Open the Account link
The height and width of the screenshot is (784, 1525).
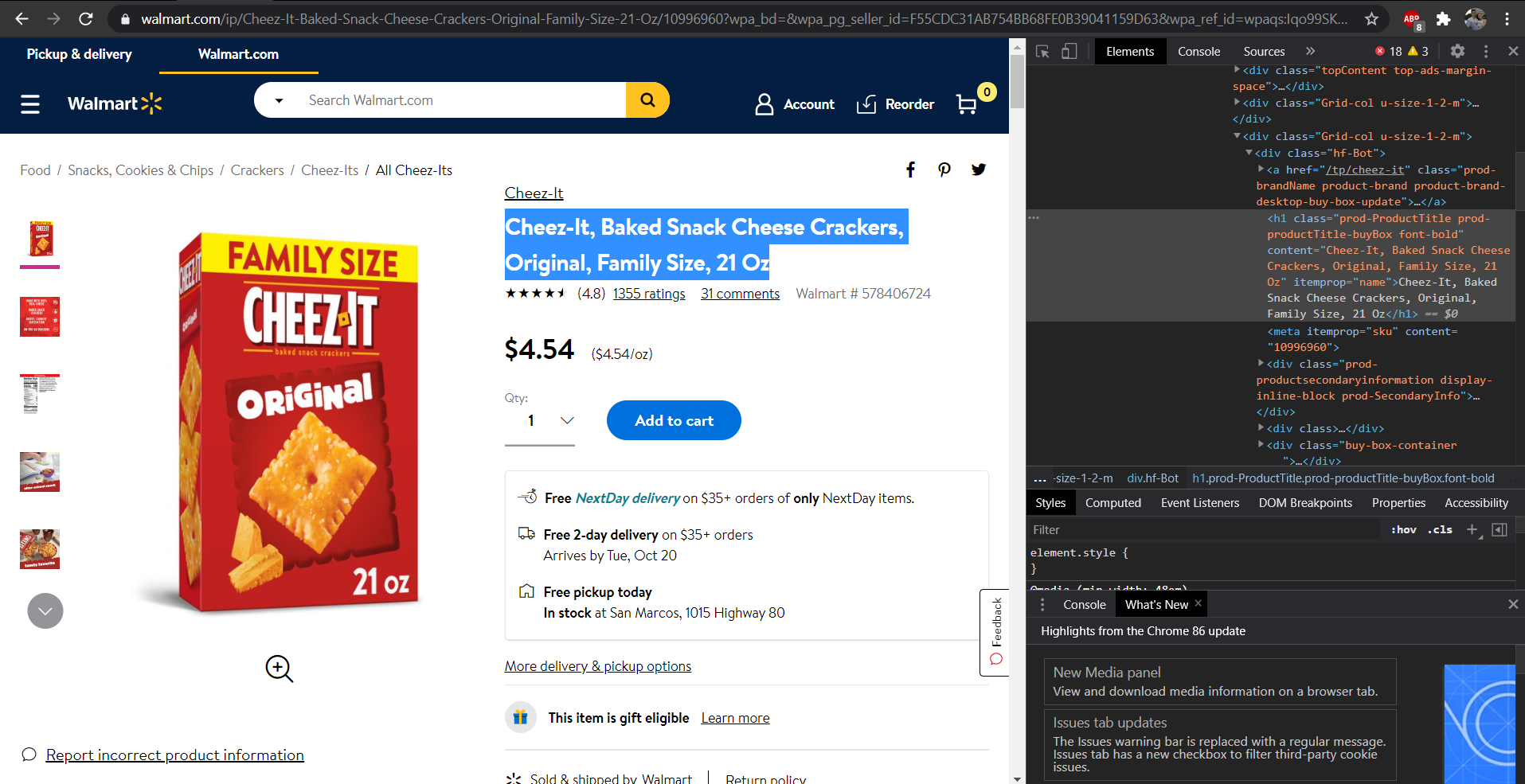pyautogui.click(x=794, y=104)
